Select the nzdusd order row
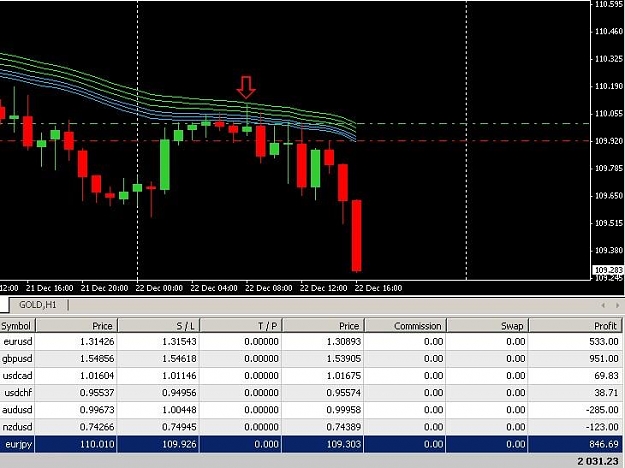 311,427
